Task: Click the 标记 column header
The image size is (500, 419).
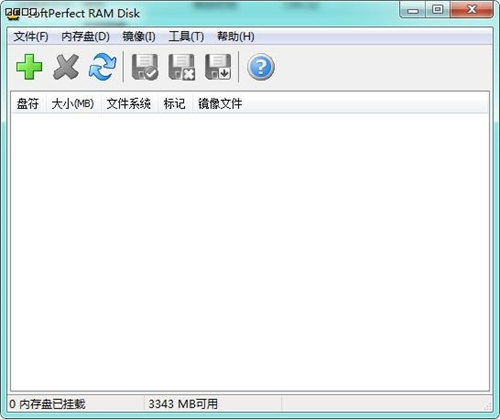Action: point(175,104)
